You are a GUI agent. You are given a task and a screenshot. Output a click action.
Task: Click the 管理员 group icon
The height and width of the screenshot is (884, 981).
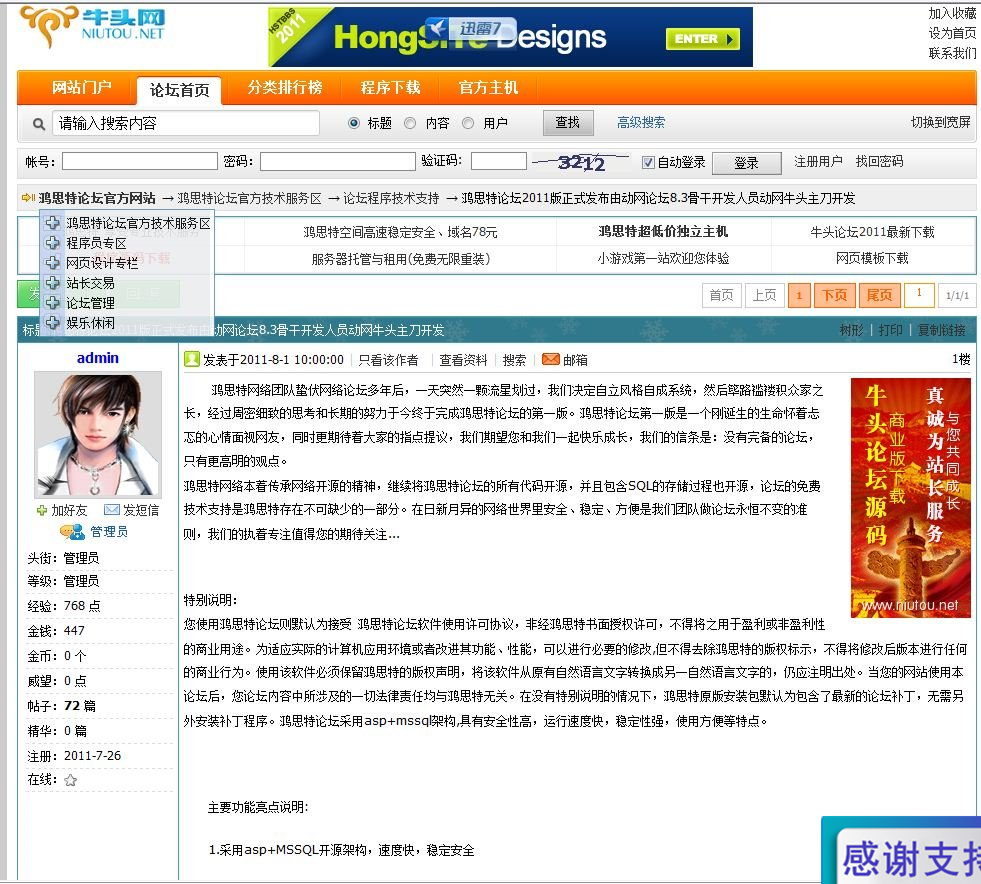click(73, 532)
